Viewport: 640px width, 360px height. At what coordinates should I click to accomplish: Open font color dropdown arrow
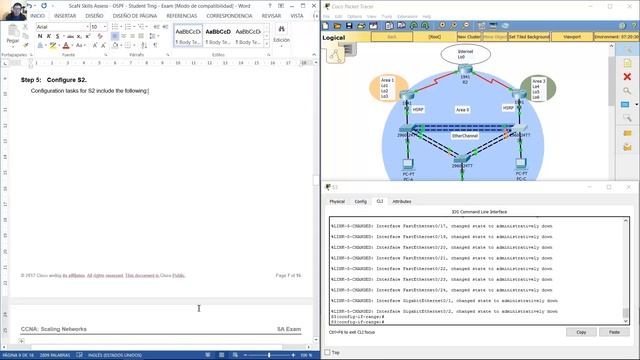coord(72,45)
